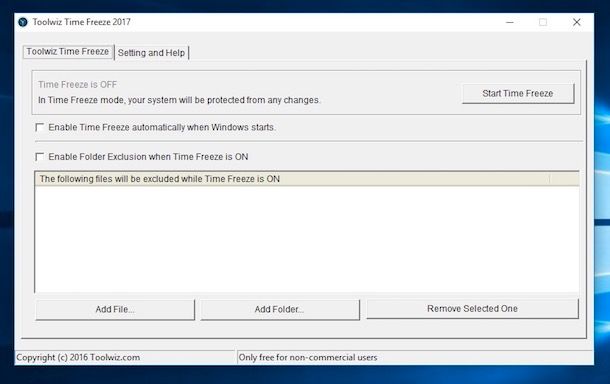Viewport: 610px width, 384px height.
Task: Minimize the Toolwiz Time Freeze window
Action: (510, 22)
